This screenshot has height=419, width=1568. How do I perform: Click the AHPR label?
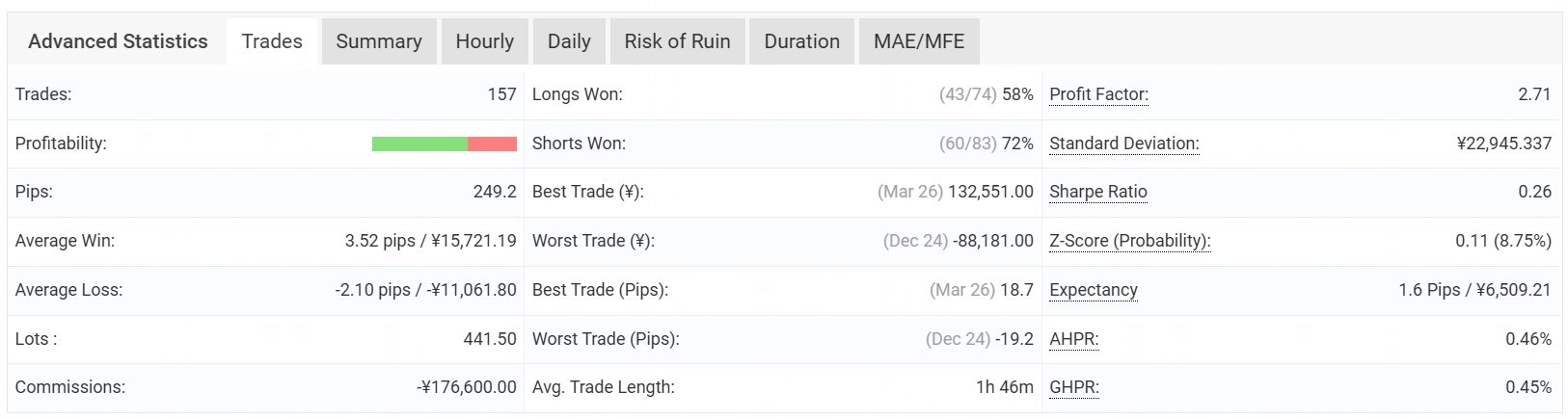pos(1073,339)
